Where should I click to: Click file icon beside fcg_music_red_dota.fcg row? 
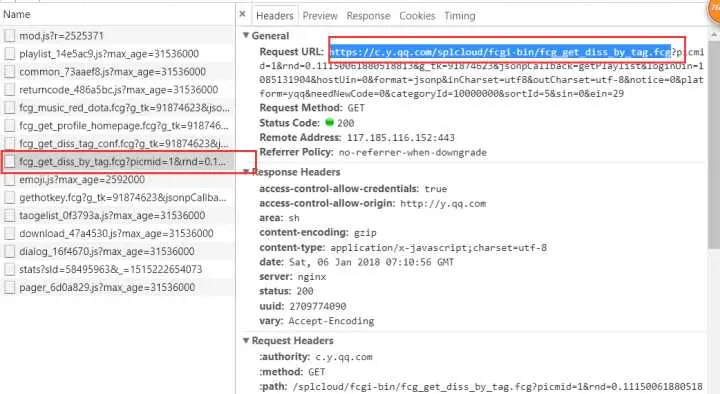(10, 107)
